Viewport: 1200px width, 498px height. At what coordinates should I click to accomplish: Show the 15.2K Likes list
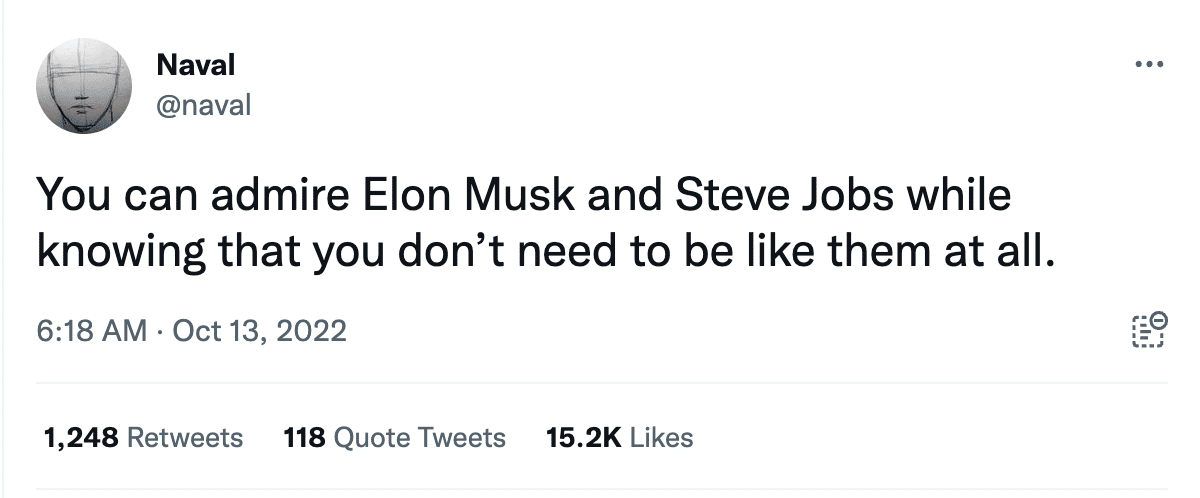pos(620,437)
